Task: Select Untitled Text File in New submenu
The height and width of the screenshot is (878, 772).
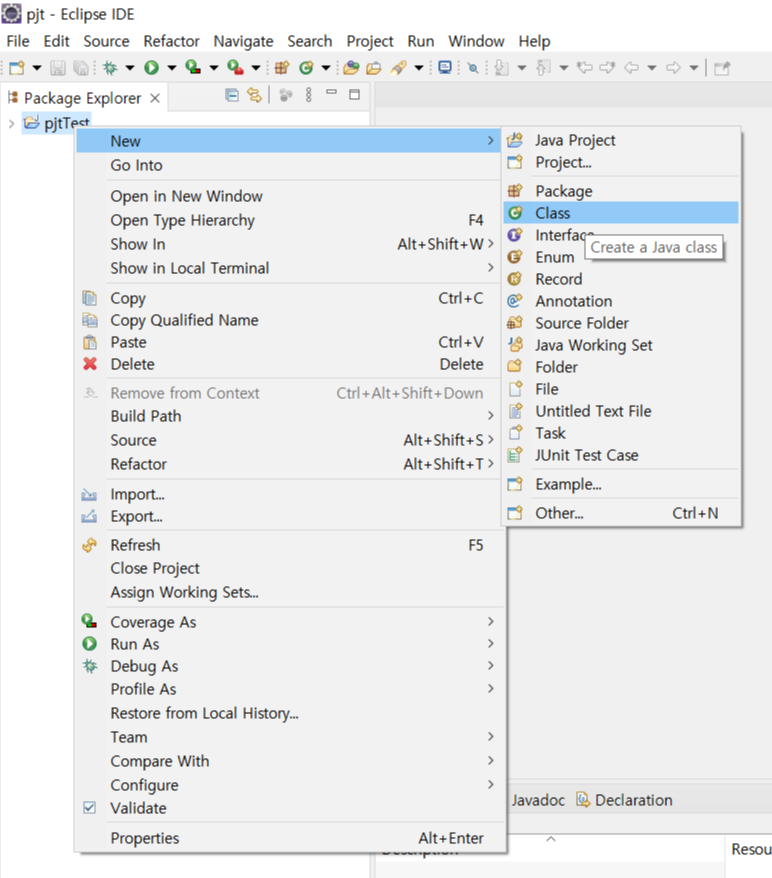Action: (x=621, y=411)
